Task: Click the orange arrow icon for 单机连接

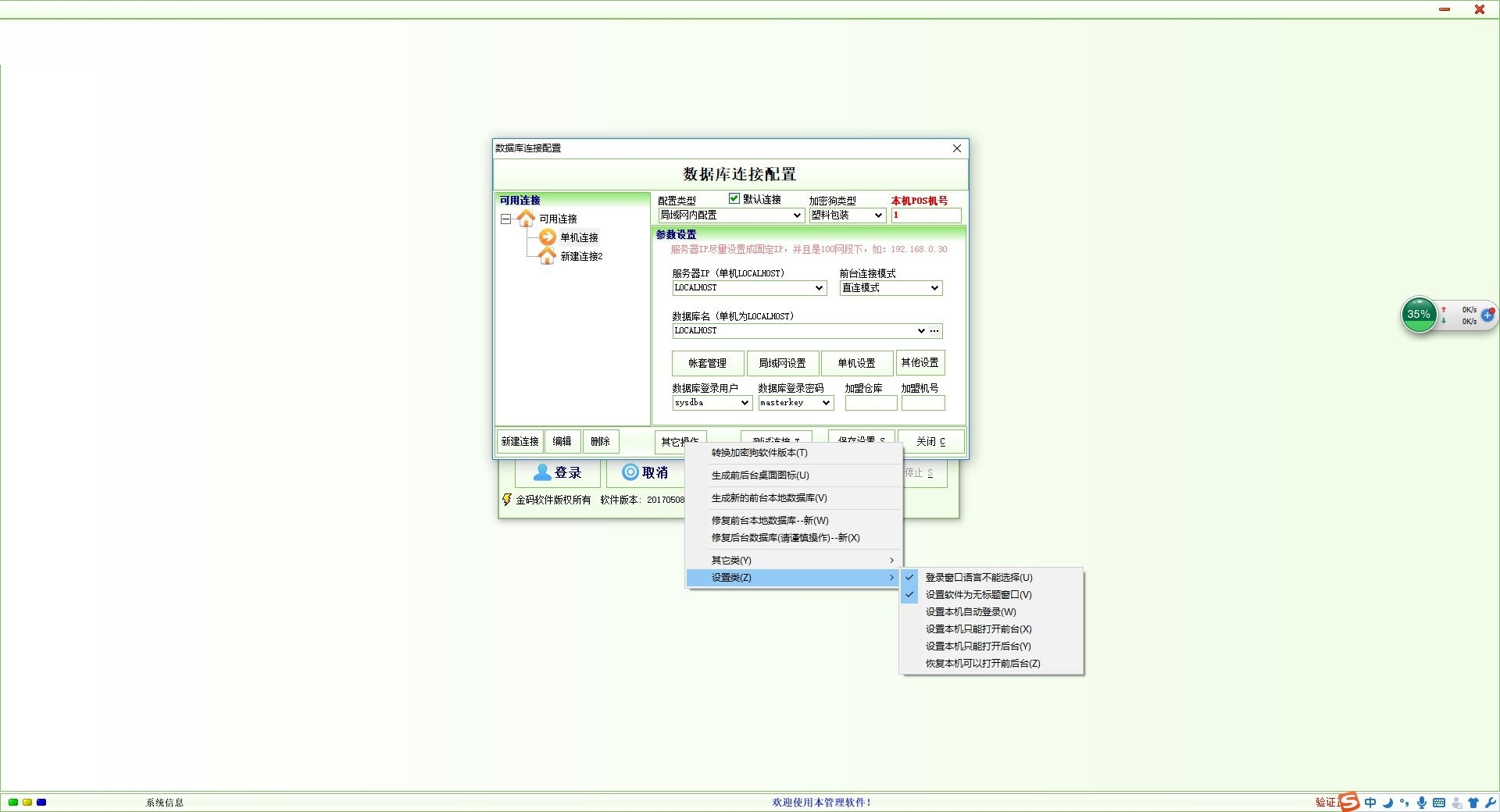Action: click(548, 237)
